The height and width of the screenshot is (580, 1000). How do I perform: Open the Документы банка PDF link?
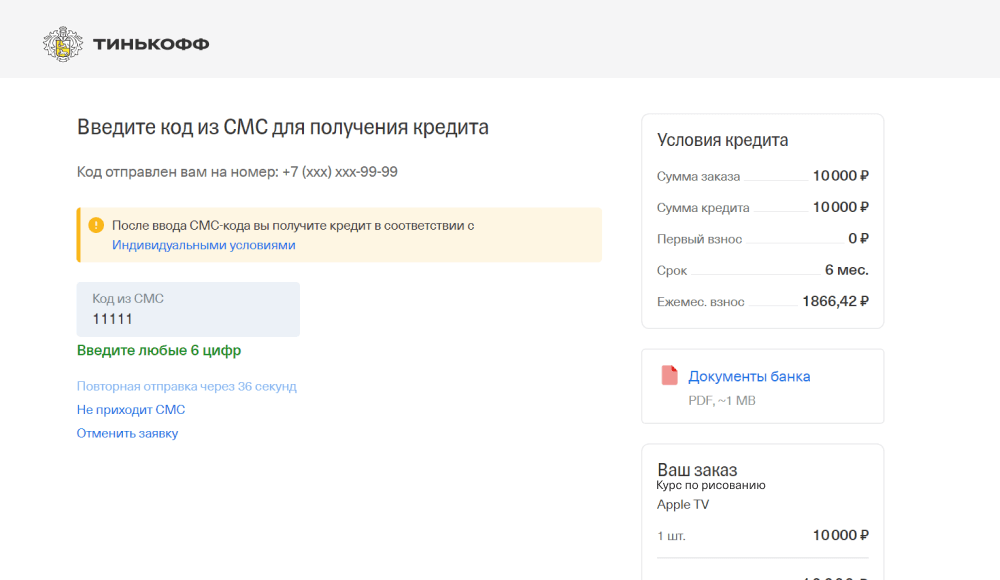point(750,375)
